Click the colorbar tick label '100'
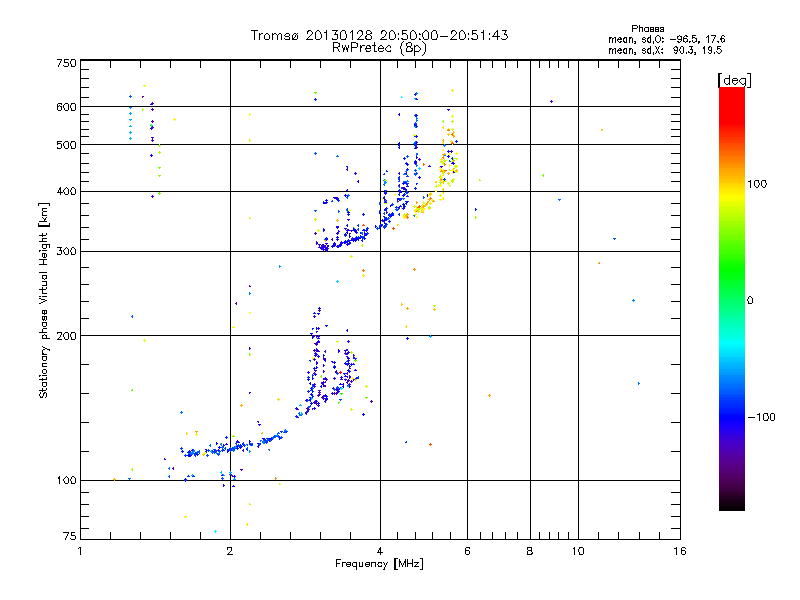 [757, 184]
